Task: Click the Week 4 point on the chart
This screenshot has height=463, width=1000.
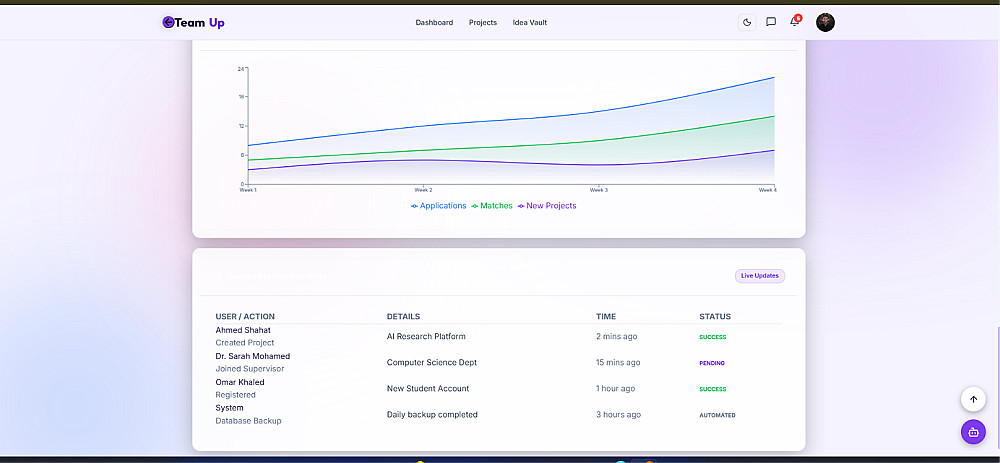Action: click(x=774, y=78)
